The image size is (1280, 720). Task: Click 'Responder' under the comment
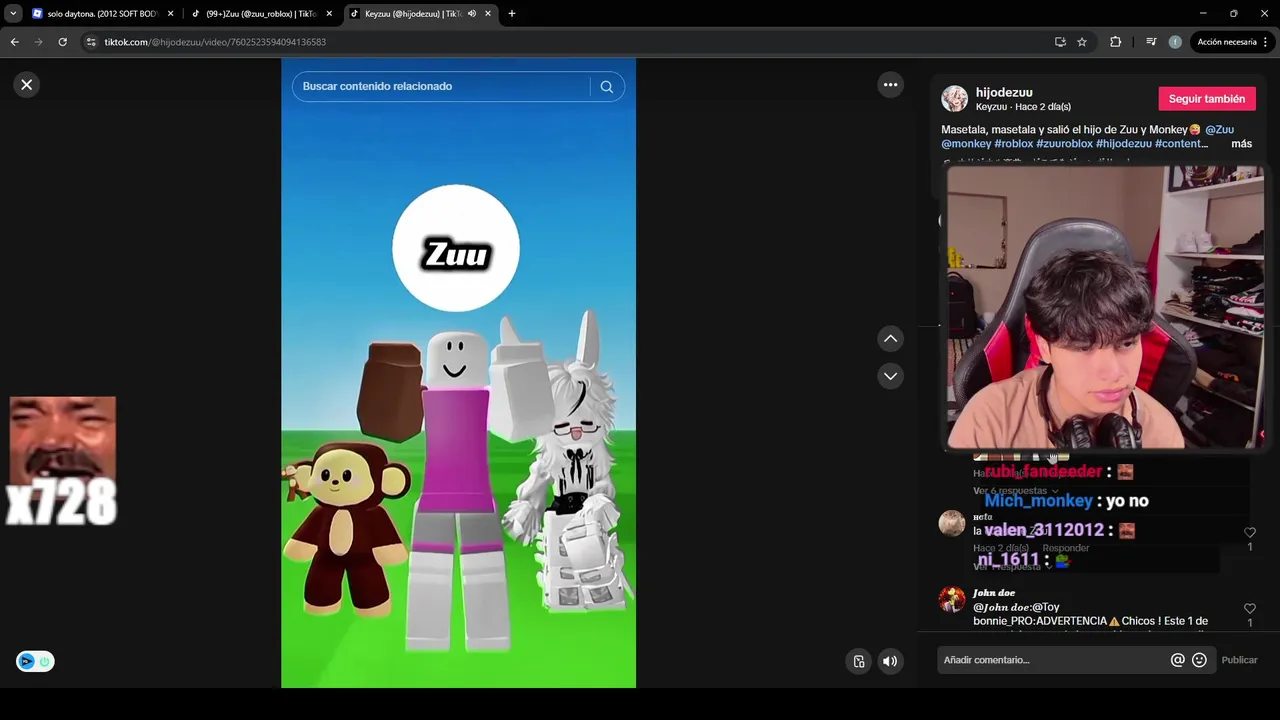pyautogui.click(x=1066, y=548)
